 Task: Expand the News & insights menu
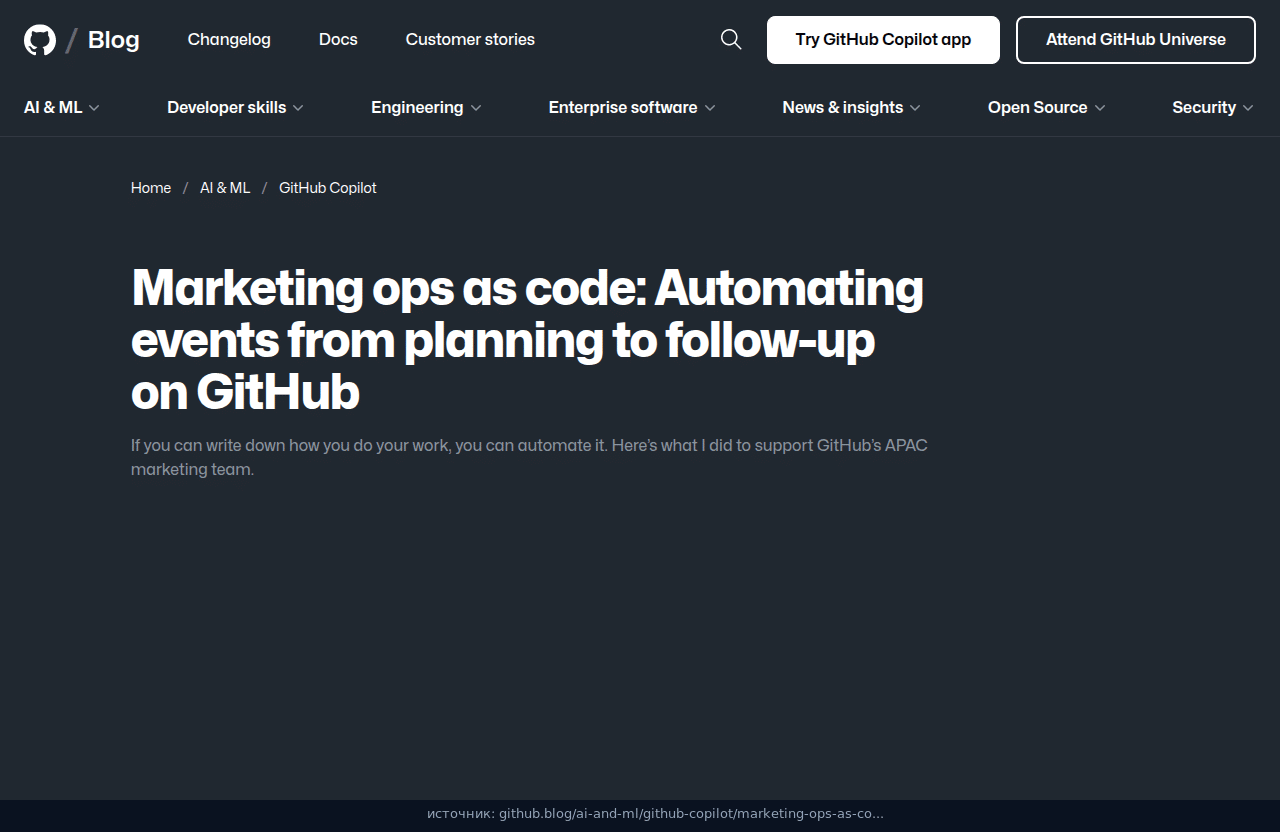pos(851,107)
